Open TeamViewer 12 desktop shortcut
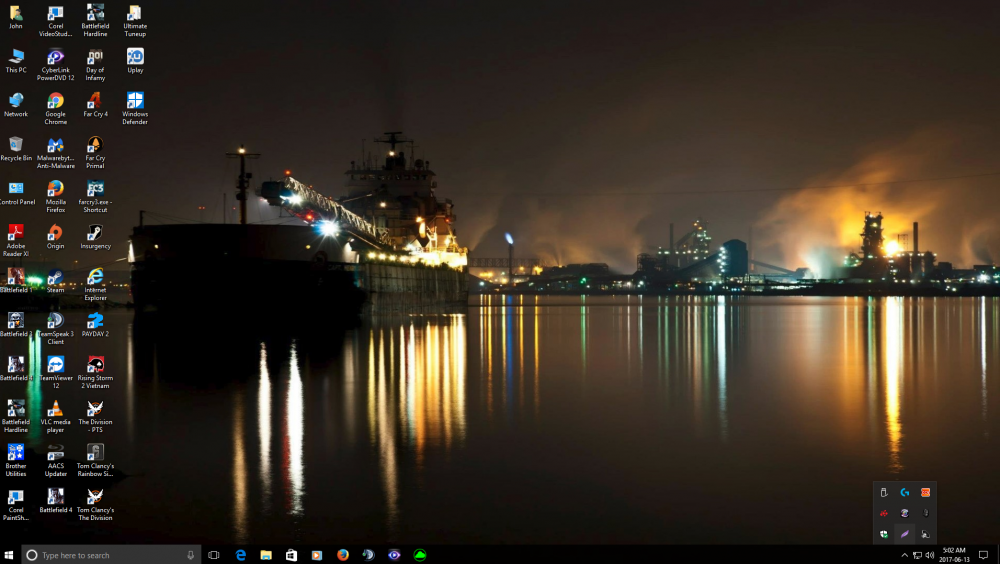1000x564 pixels. [55, 365]
